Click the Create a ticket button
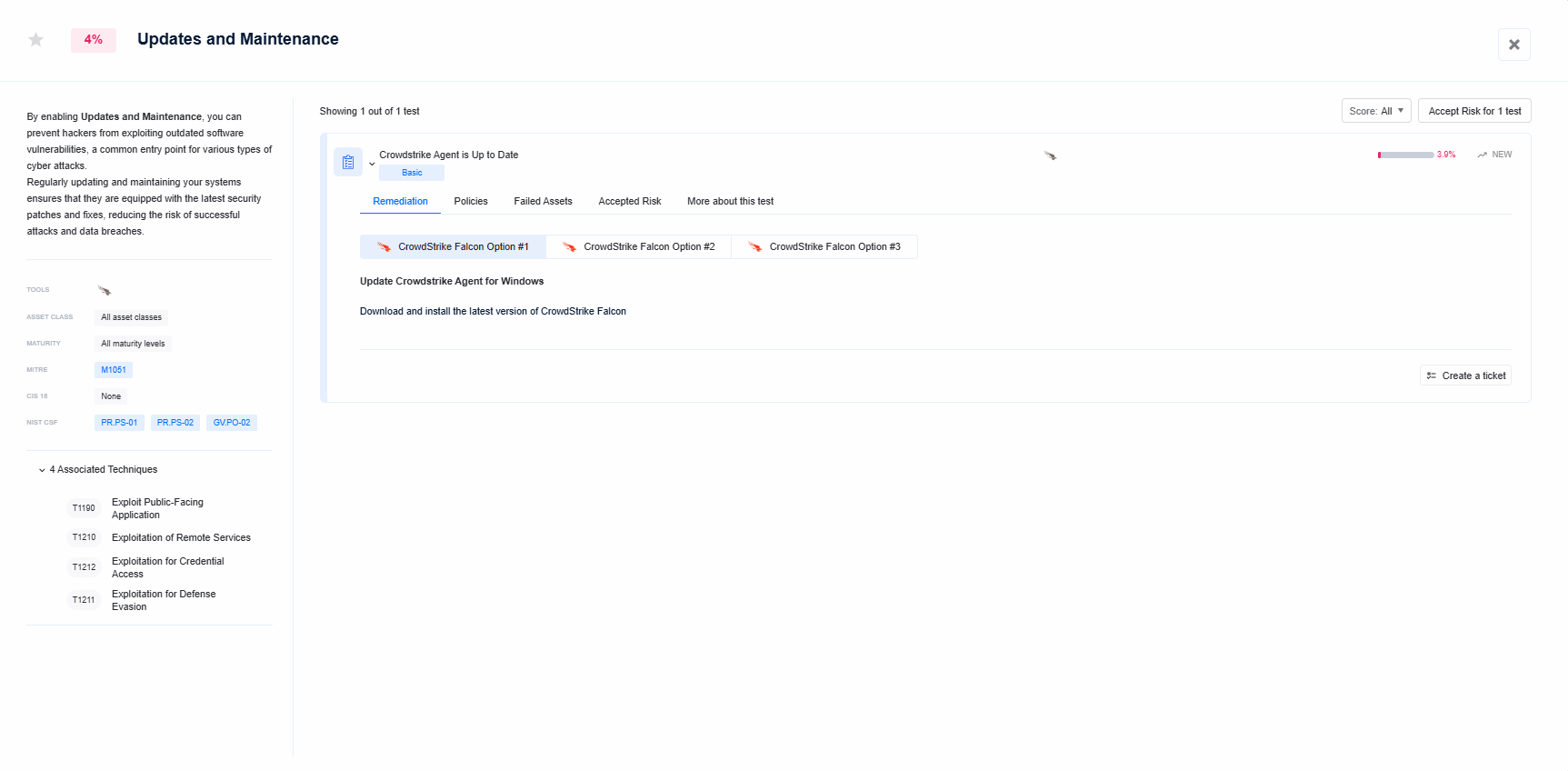1568x771 pixels. pyautogui.click(x=1465, y=375)
